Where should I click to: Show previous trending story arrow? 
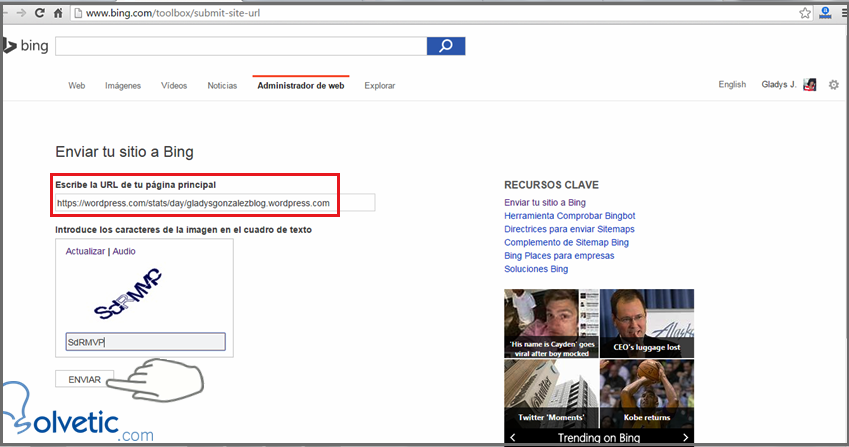click(513, 437)
